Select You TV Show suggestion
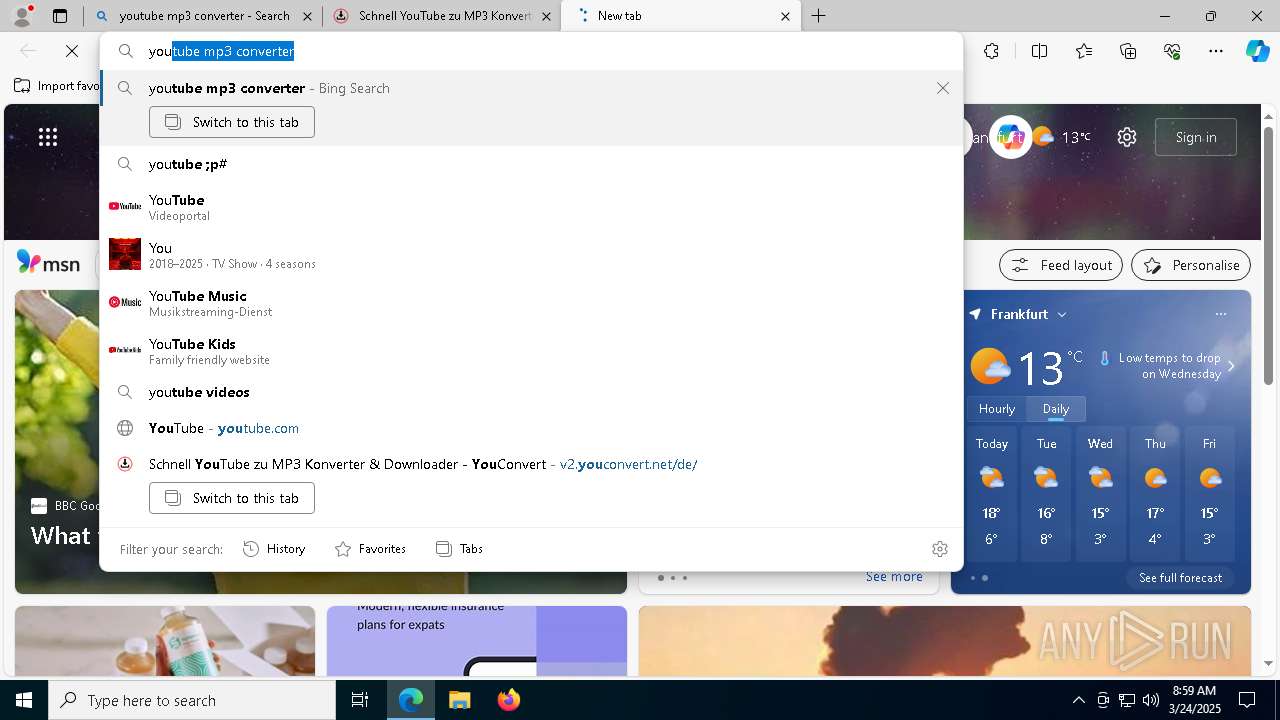The width and height of the screenshot is (1280, 720). (531, 255)
